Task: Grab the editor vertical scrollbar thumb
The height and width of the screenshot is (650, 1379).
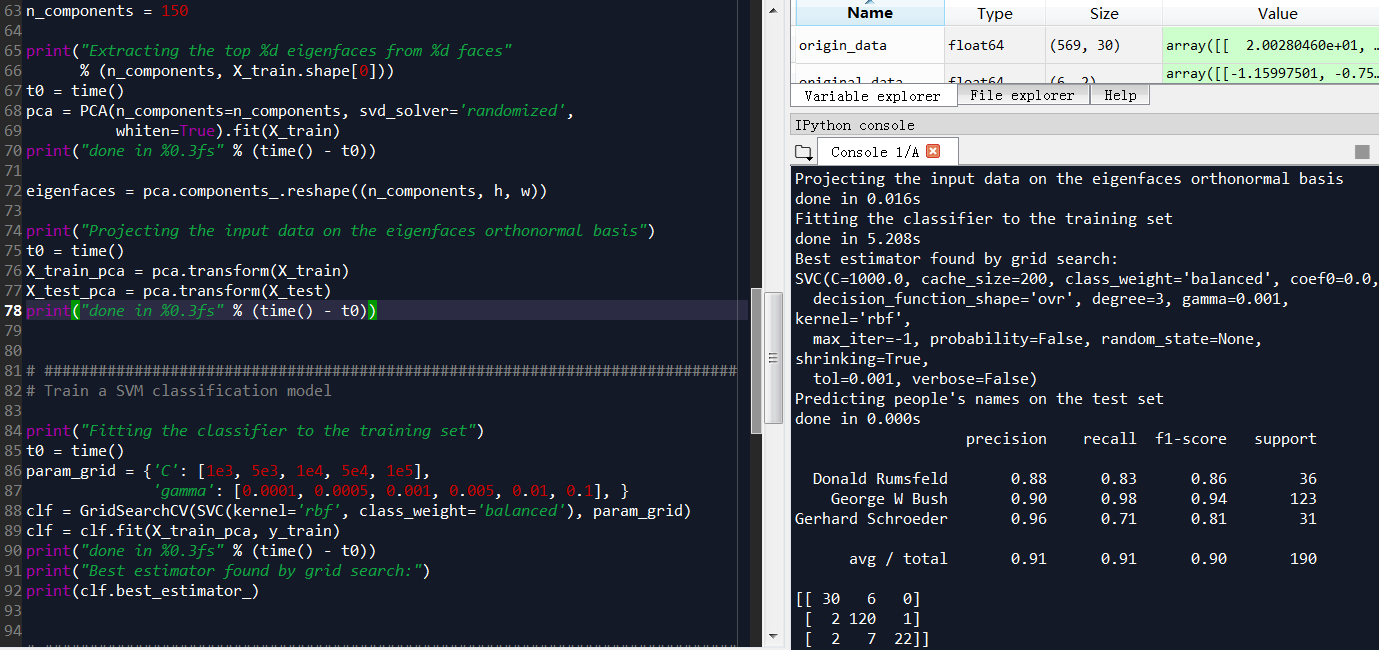Action: pyautogui.click(x=772, y=357)
